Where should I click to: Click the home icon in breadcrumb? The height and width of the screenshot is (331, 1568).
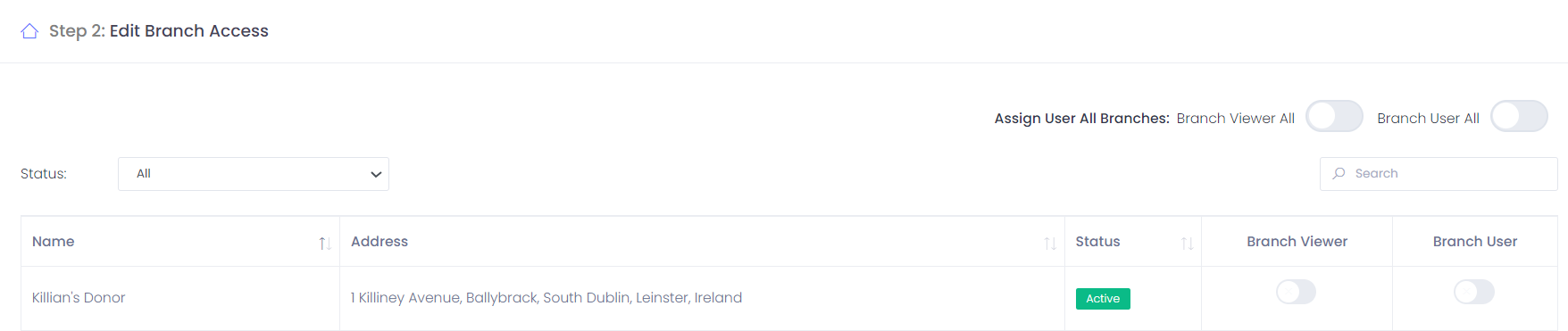click(29, 31)
